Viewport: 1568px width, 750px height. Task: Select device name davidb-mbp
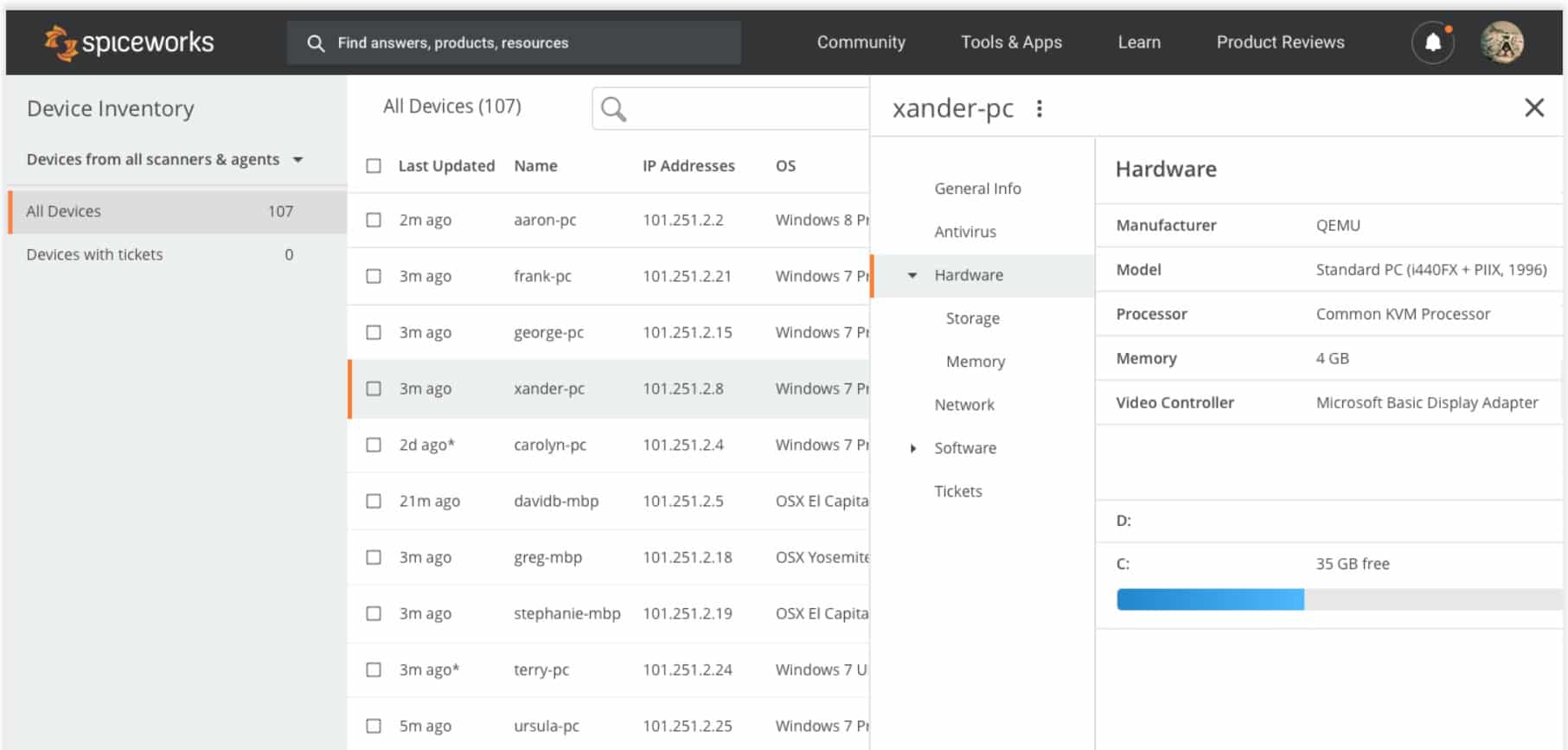[556, 501]
